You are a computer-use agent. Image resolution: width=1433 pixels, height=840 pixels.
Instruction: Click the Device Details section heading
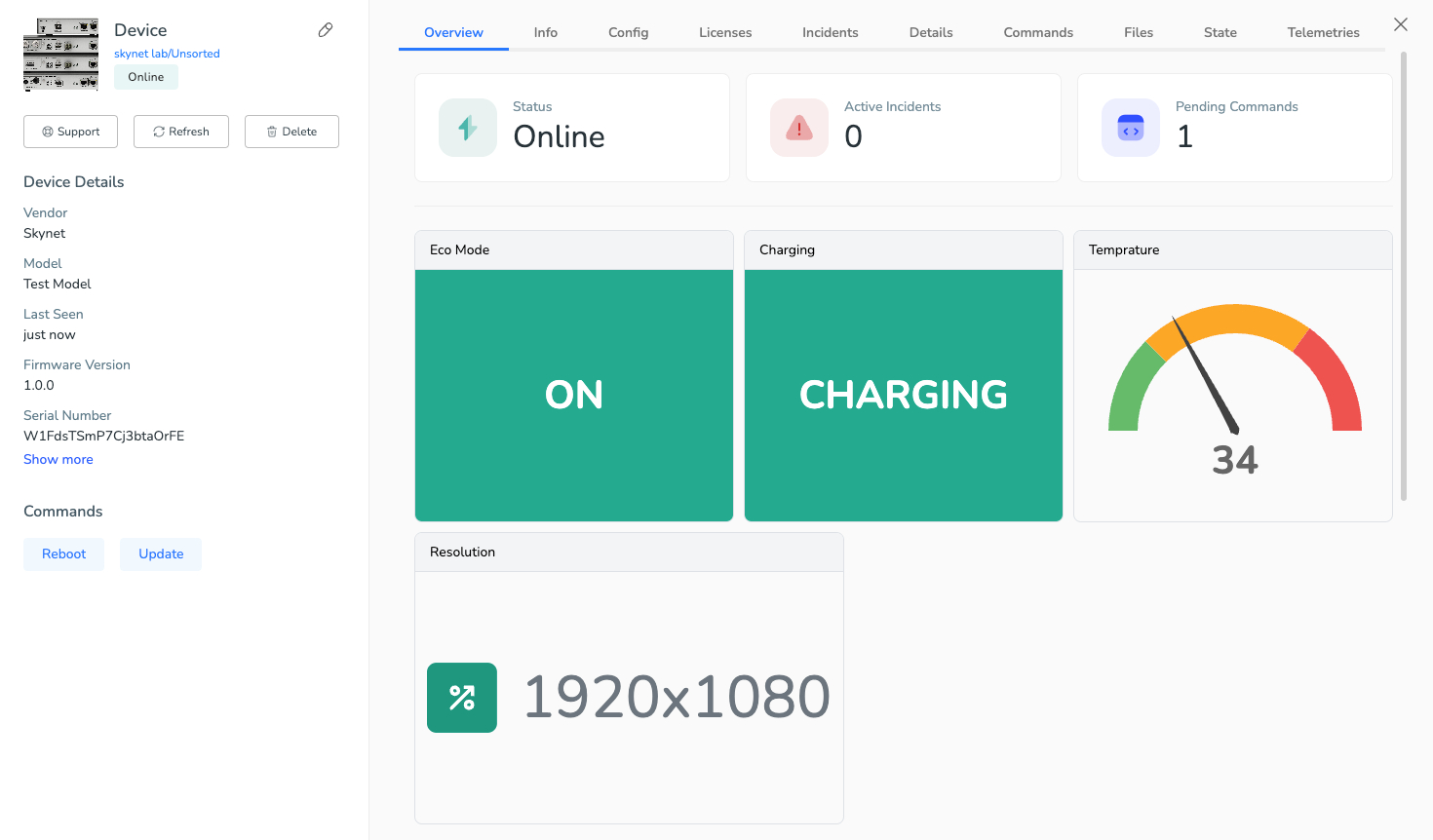pos(74,182)
